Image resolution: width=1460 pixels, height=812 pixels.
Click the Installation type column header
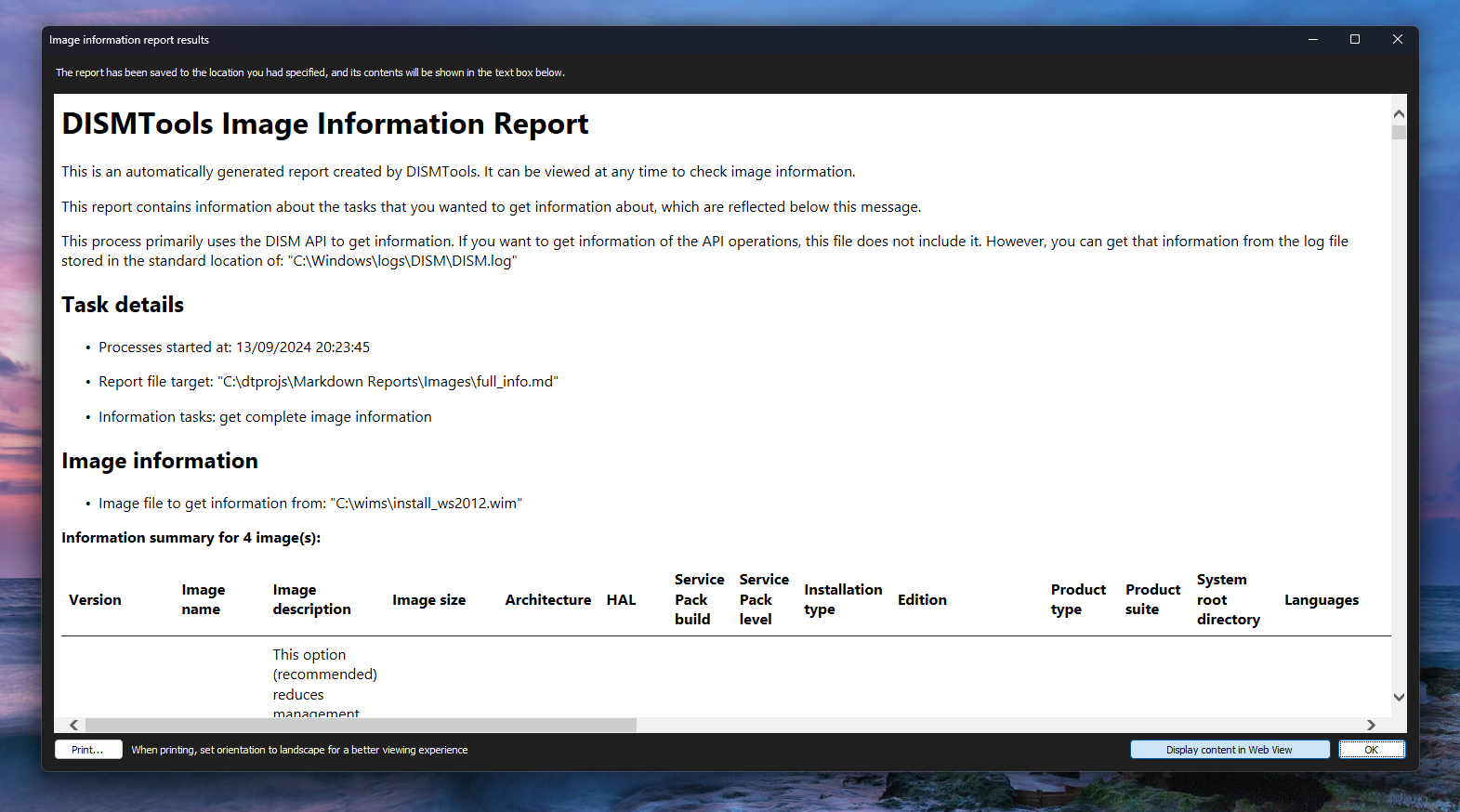[x=843, y=600]
